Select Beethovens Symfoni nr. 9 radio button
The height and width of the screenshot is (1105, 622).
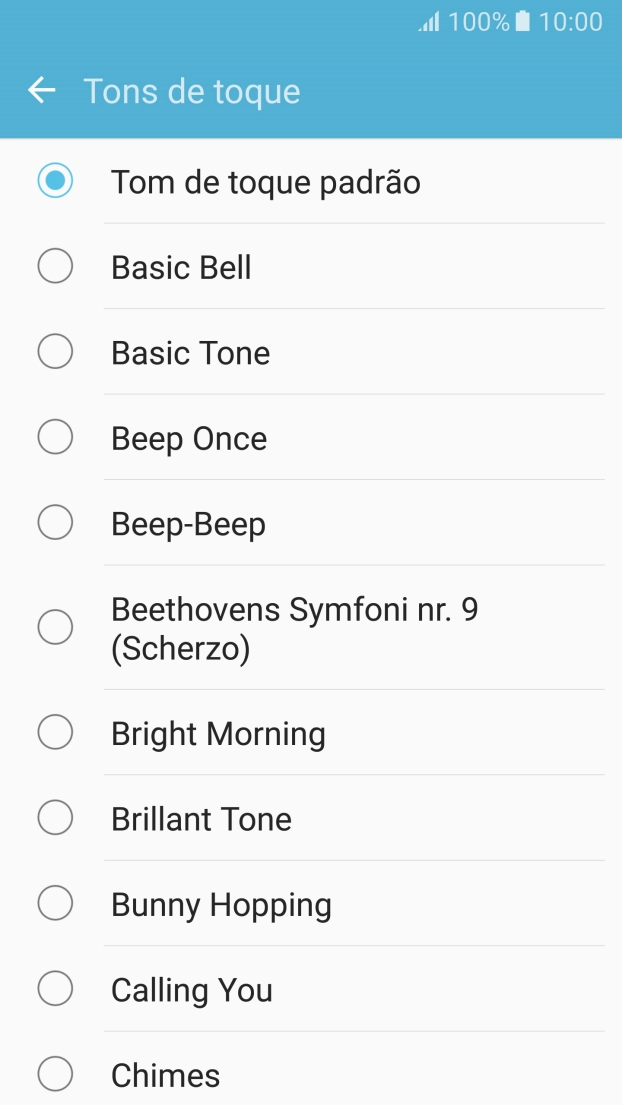point(55,627)
